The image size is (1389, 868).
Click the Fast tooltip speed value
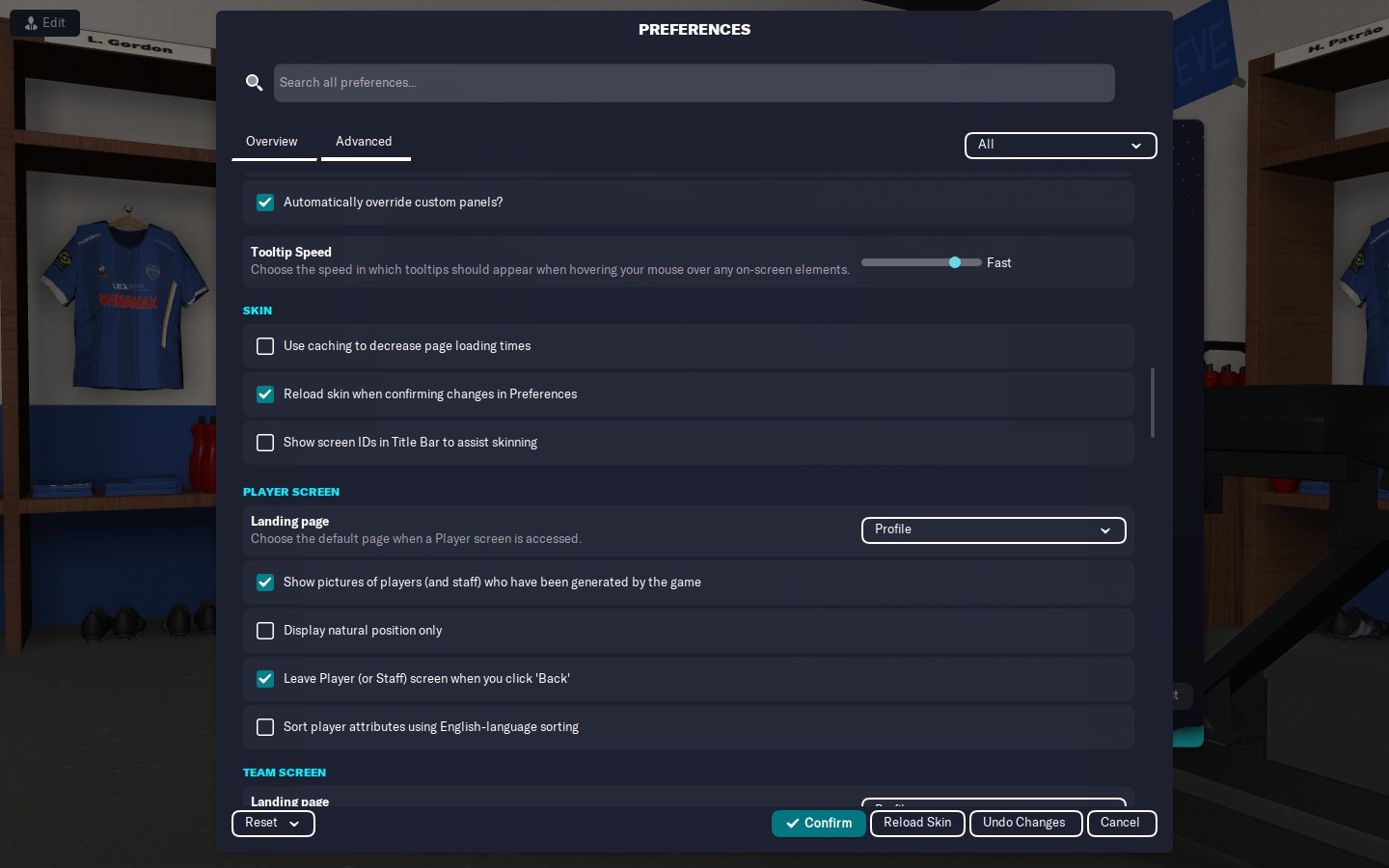coord(999,262)
